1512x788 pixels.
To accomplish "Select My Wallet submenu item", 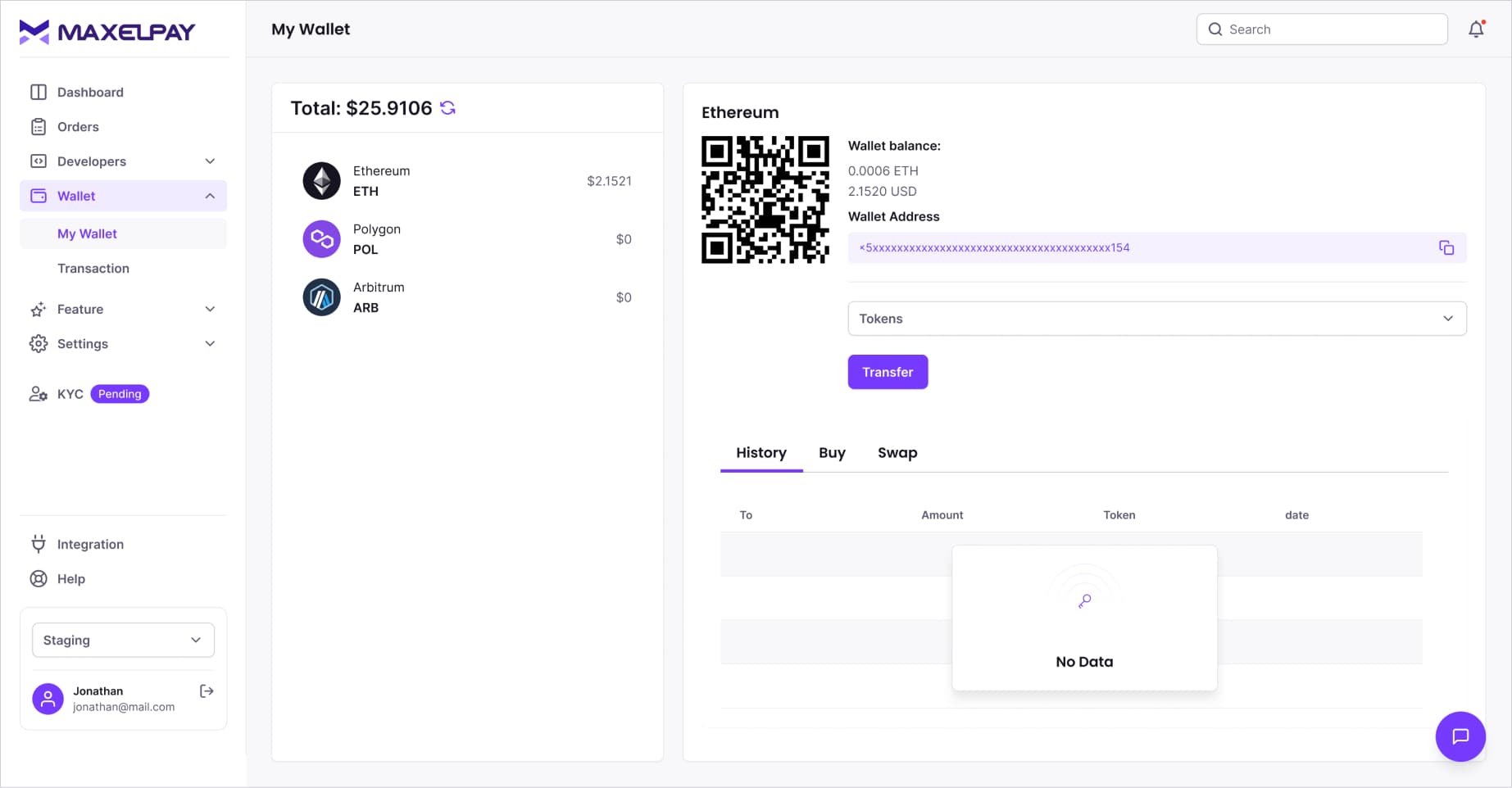I will [123, 233].
